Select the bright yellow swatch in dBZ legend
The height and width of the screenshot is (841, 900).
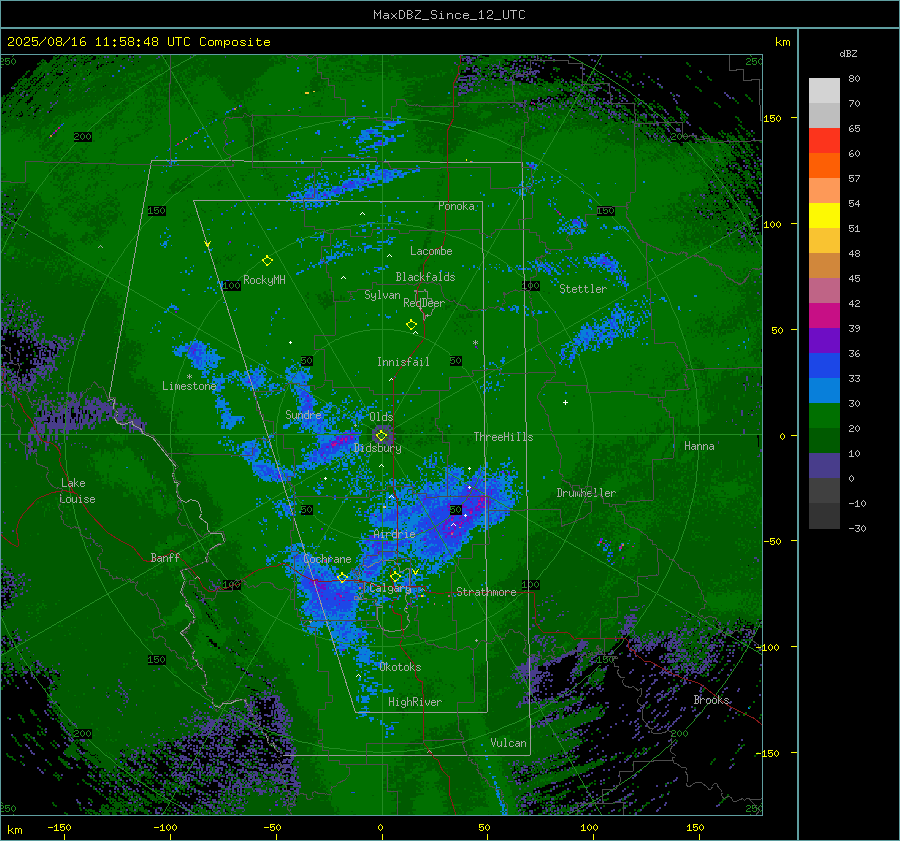coord(824,215)
